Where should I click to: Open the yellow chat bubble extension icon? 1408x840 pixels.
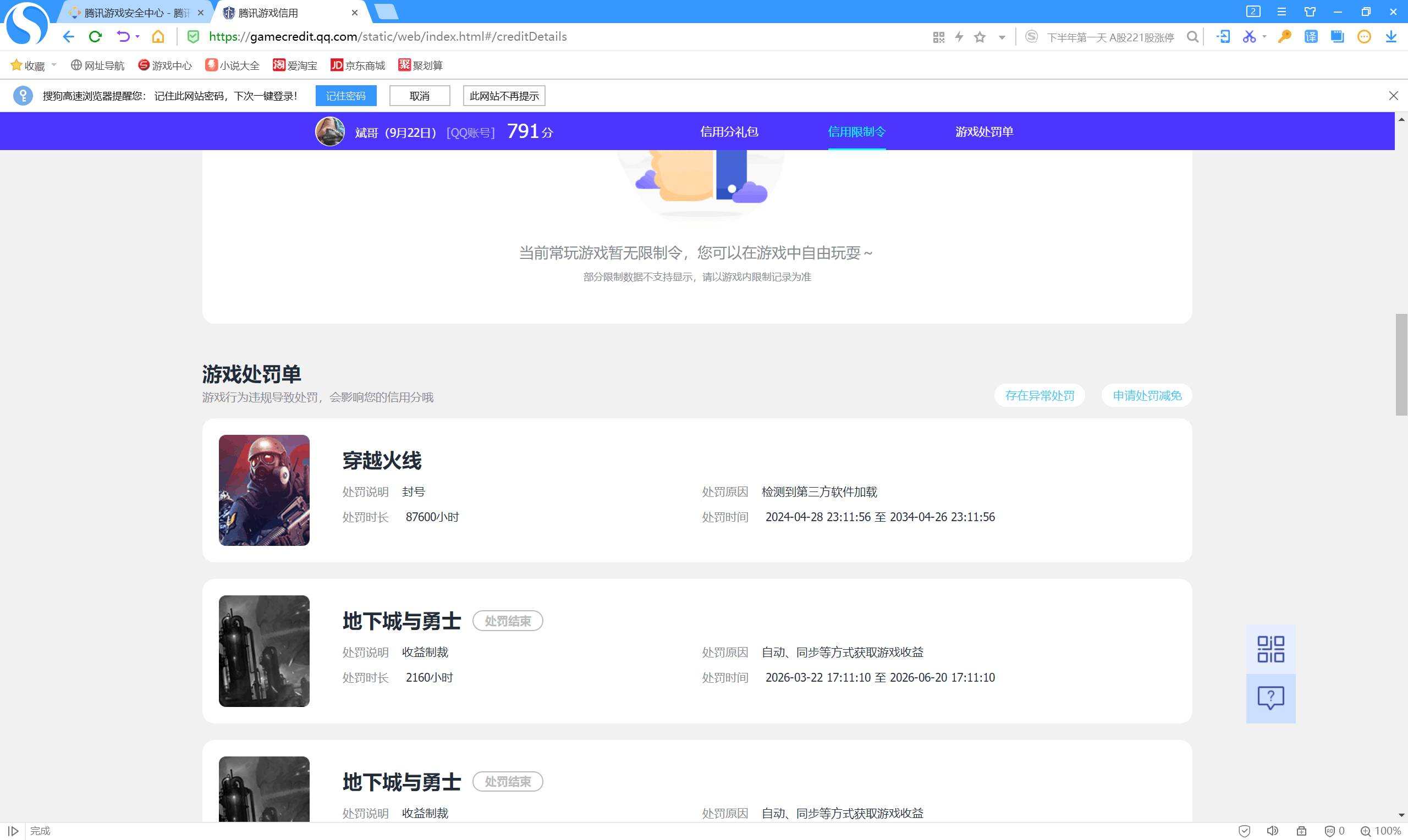(x=1364, y=37)
